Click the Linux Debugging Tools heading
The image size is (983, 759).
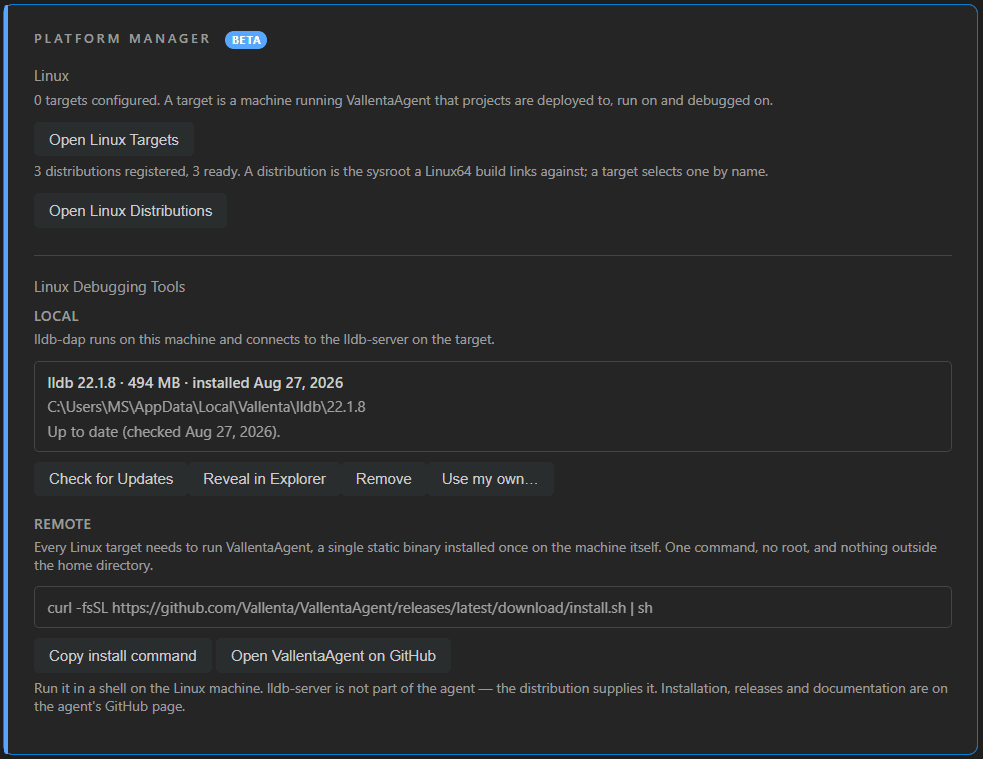(x=110, y=287)
